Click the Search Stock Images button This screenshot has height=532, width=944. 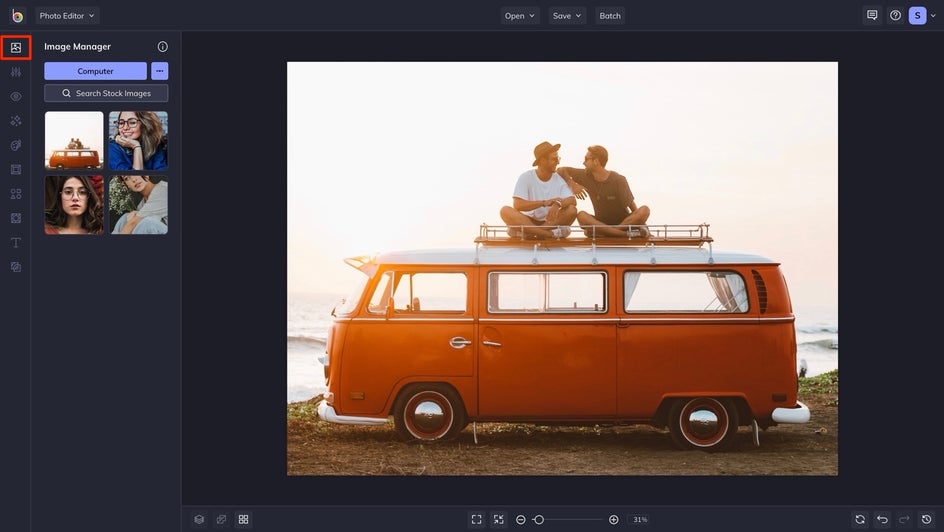(106, 93)
